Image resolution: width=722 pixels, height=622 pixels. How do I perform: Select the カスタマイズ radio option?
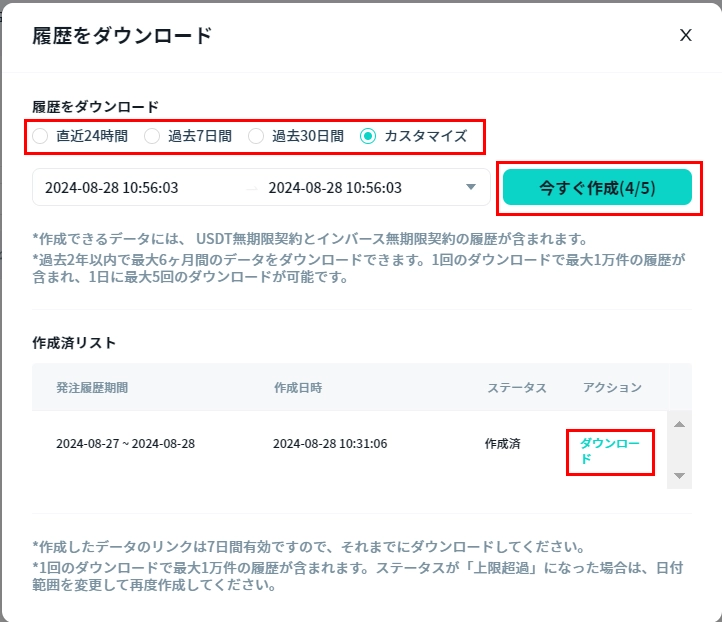tap(367, 136)
